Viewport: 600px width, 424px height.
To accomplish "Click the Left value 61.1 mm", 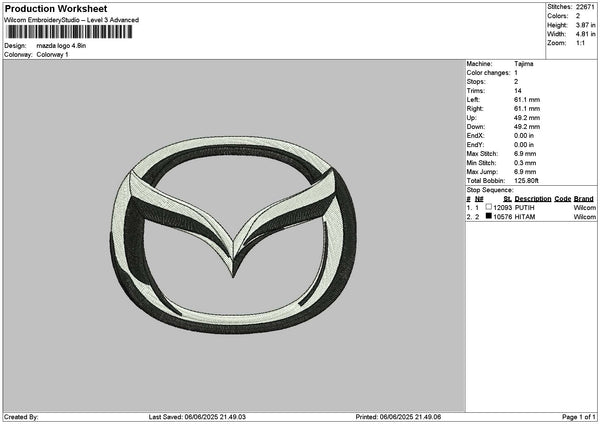I will [527, 100].
